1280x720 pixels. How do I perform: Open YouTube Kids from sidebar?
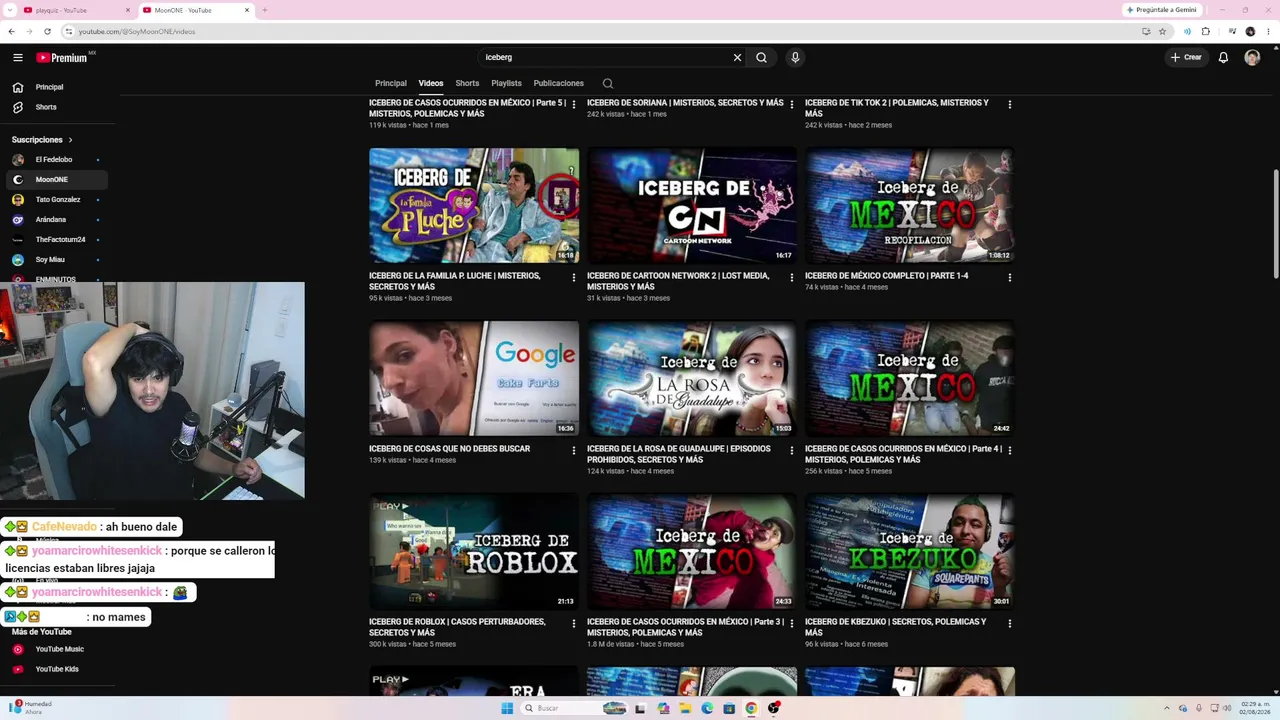coord(57,669)
